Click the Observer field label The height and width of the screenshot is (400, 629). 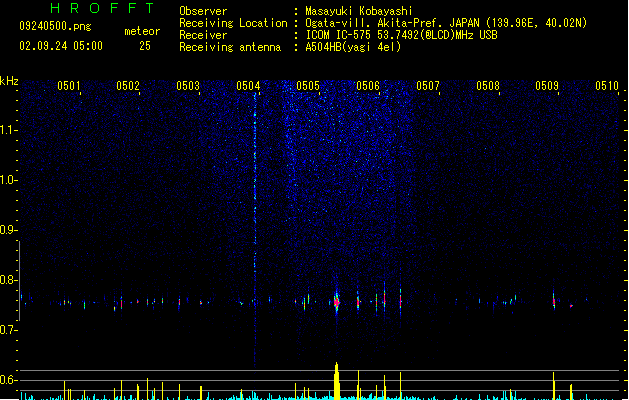click(x=203, y=11)
